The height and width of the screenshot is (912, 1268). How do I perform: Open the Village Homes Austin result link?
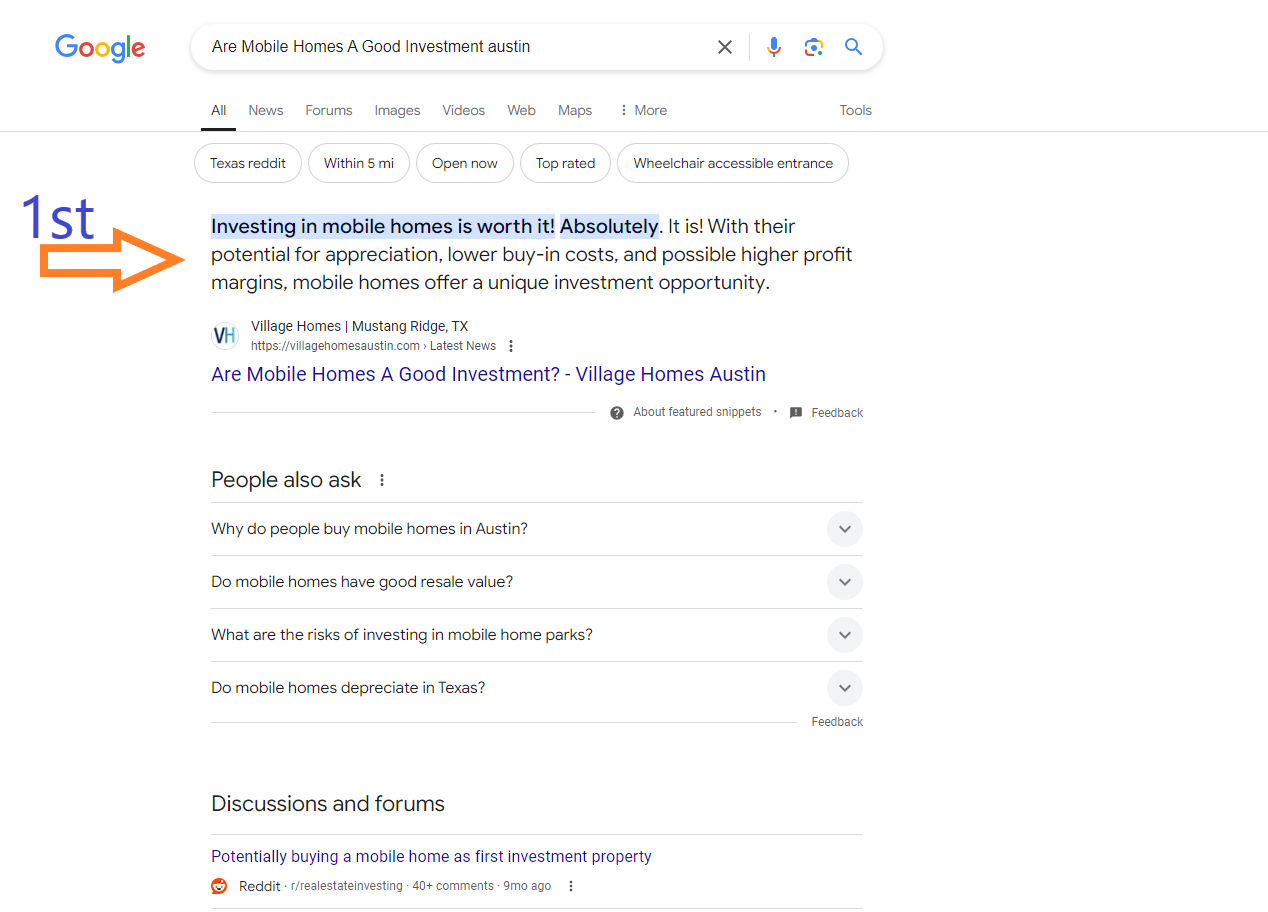tap(488, 374)
